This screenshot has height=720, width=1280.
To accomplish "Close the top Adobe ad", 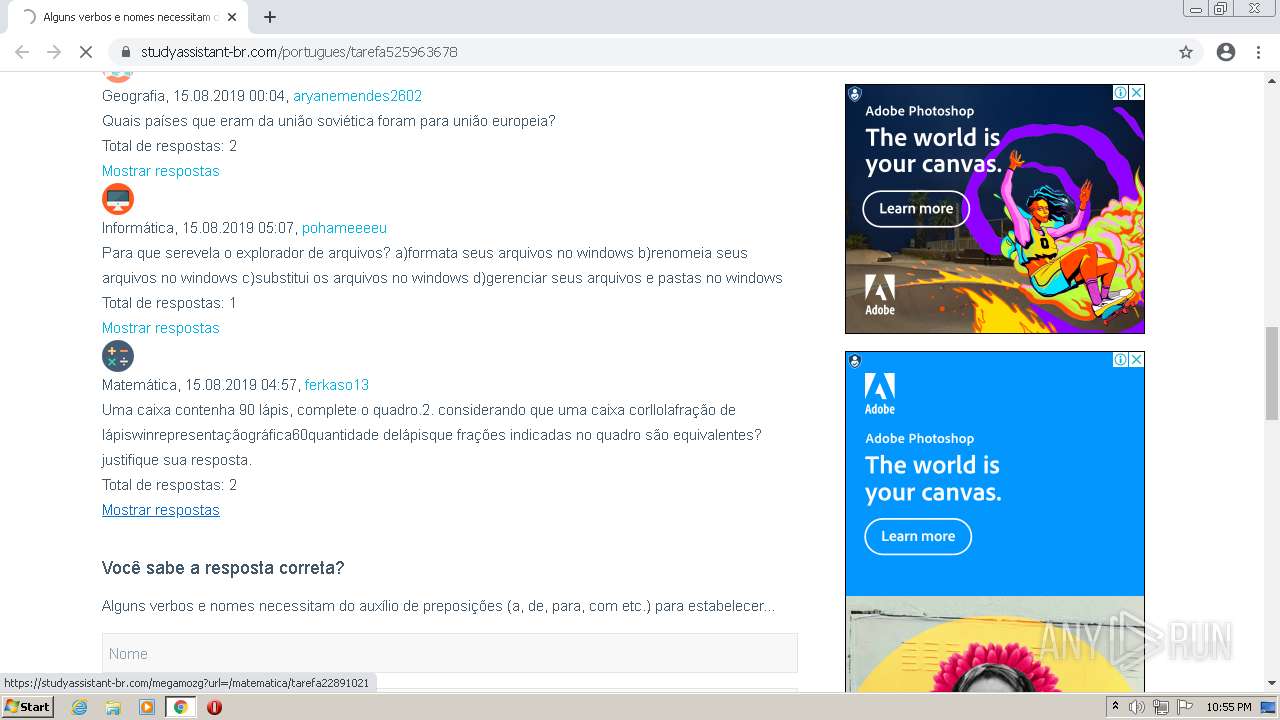I will click(x=1136, y=93).
